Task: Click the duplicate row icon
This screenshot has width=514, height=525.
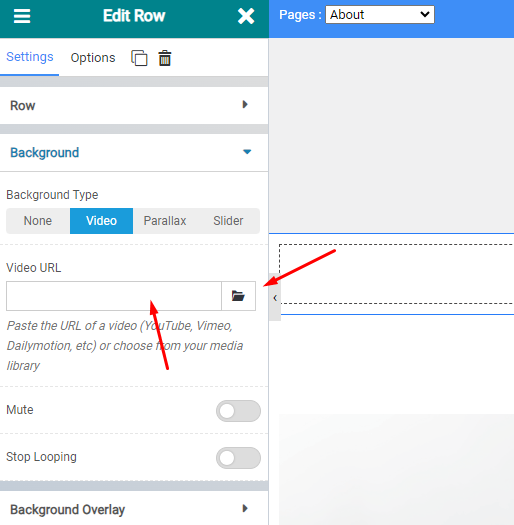Action: (139, 58)
